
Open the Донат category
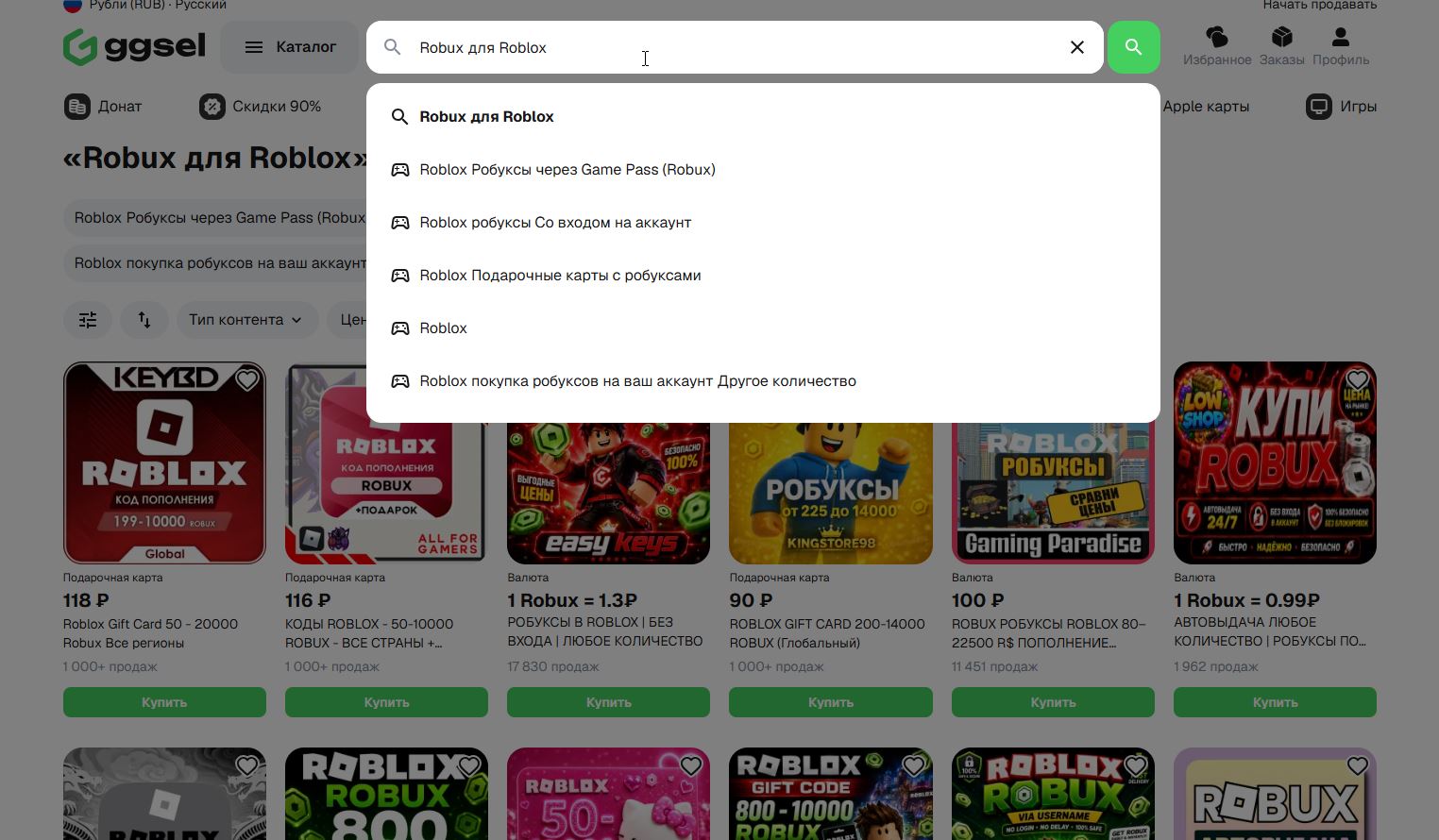(x=103, y=107)
